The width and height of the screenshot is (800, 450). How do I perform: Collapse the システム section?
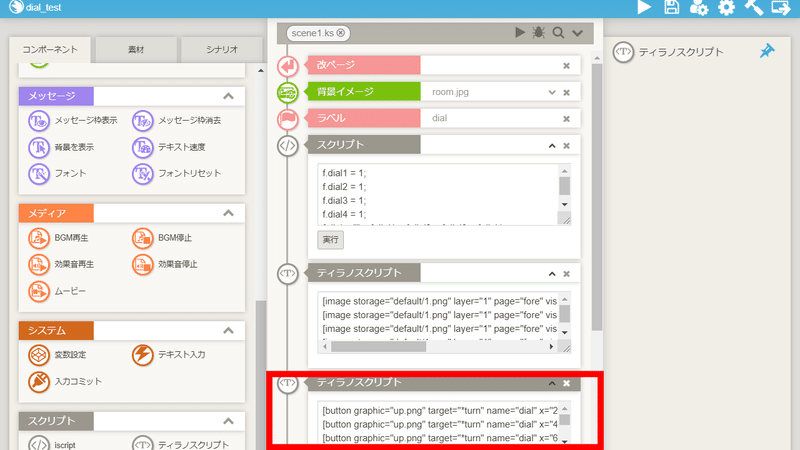[228, 331]
